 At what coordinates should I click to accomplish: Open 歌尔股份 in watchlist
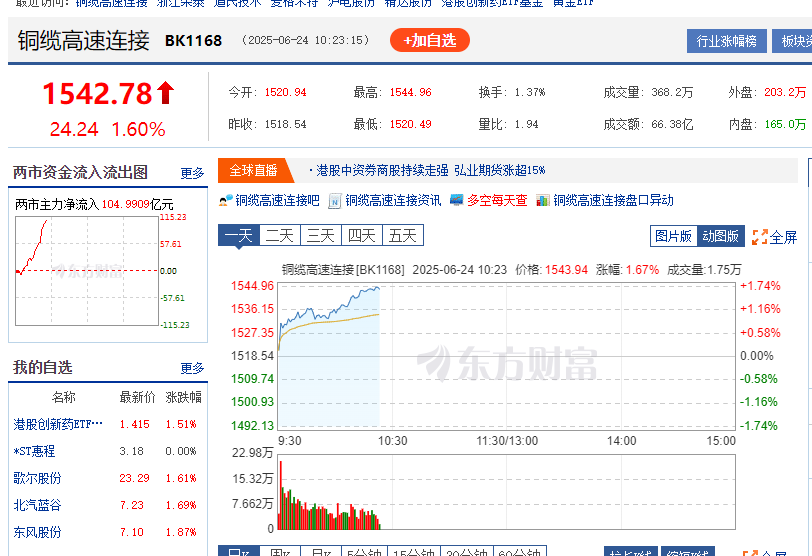click(37, 478)
